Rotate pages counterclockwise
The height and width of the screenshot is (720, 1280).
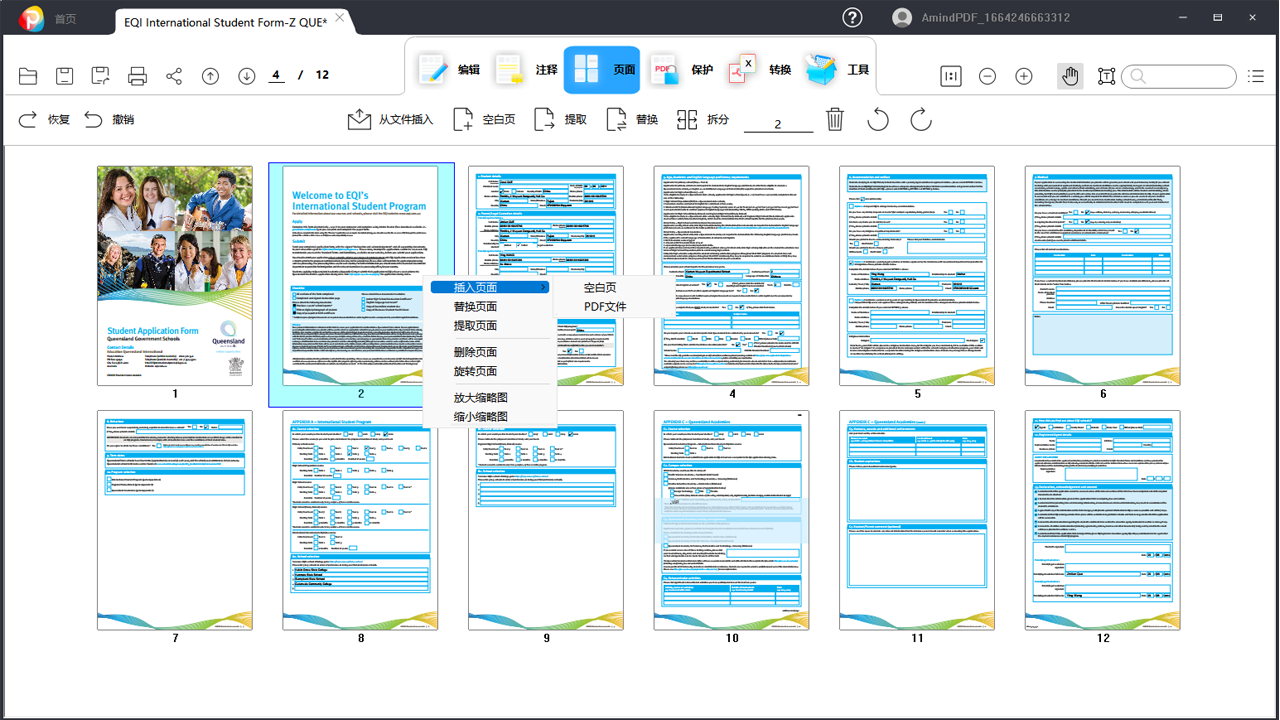tap(877, 120)
